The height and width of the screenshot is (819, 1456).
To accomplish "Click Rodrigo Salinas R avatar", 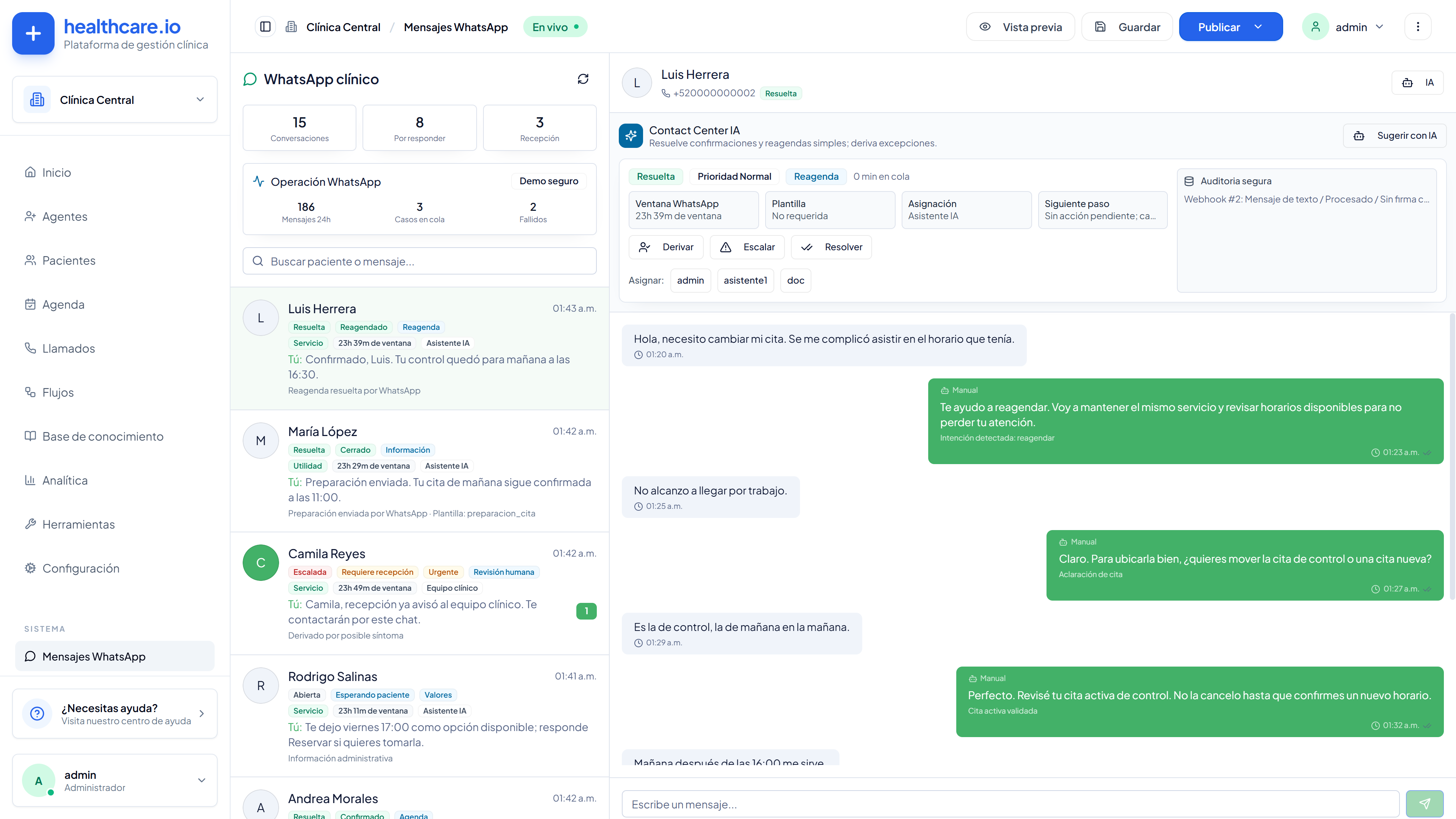I will pos(260,685).
